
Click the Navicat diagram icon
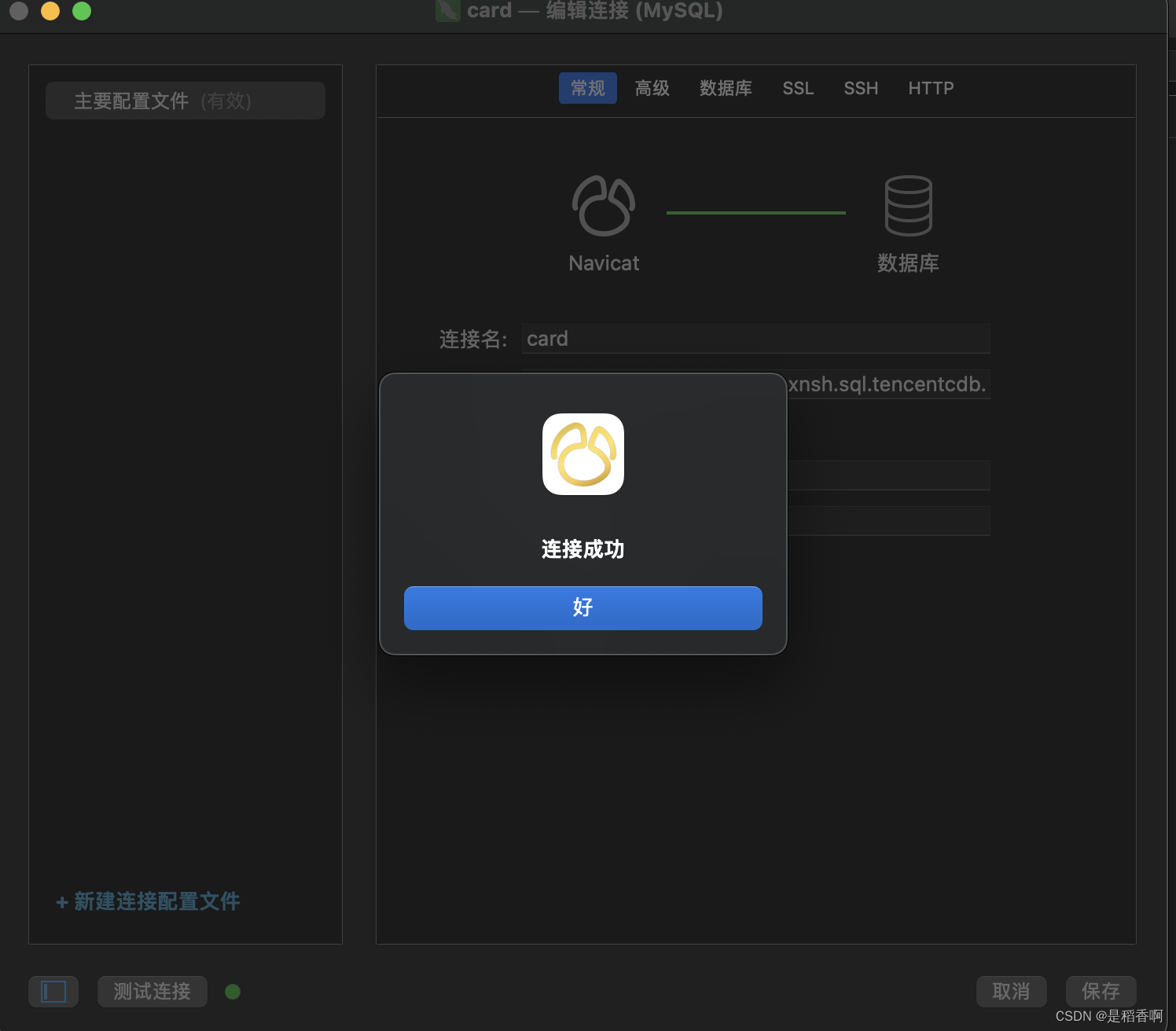pyautogui.click(x=604, y=205)
